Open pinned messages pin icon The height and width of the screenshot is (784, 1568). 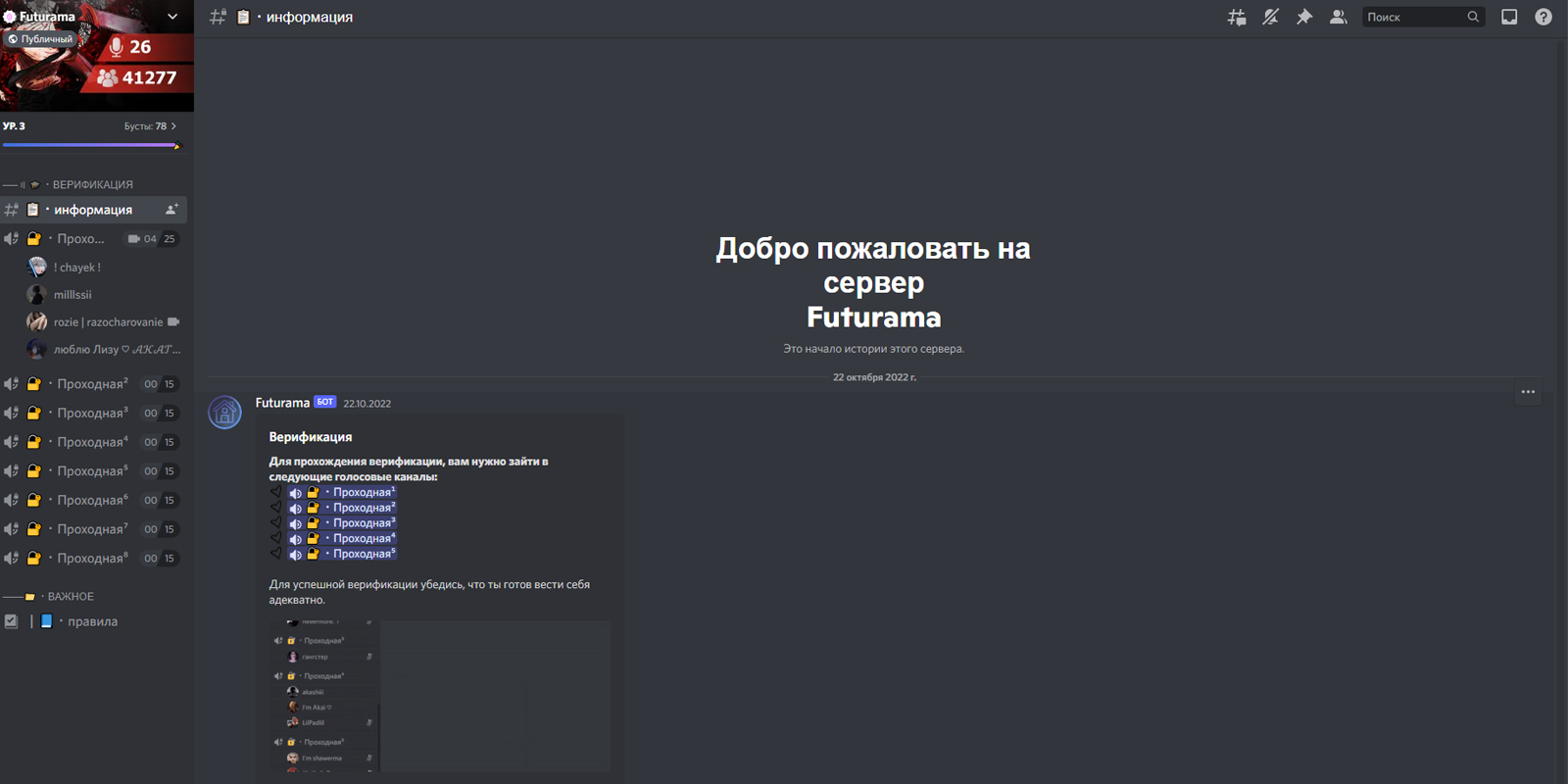1304,17
